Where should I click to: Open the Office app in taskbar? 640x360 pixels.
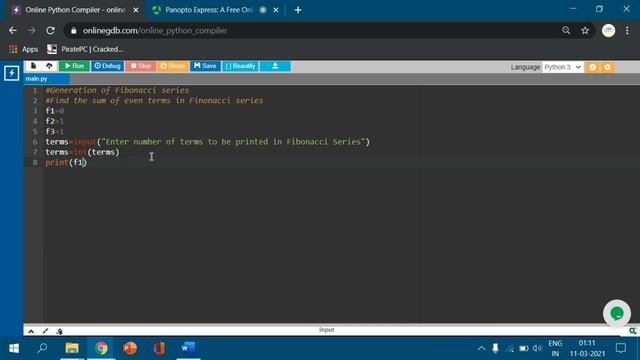point(159,348)
